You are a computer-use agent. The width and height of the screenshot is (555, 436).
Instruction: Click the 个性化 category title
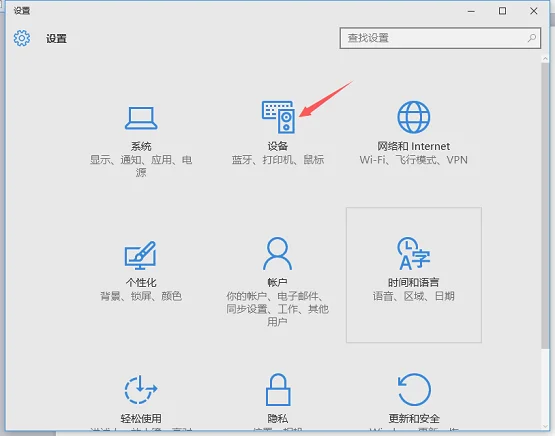pyautogui.click(x=141, y=282)
